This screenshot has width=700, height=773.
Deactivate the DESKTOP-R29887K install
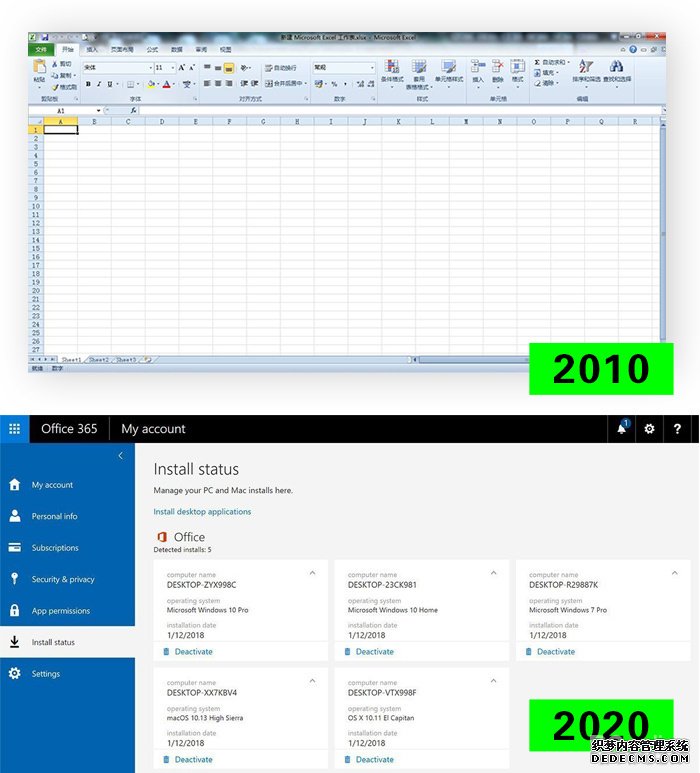click(550, 652)
